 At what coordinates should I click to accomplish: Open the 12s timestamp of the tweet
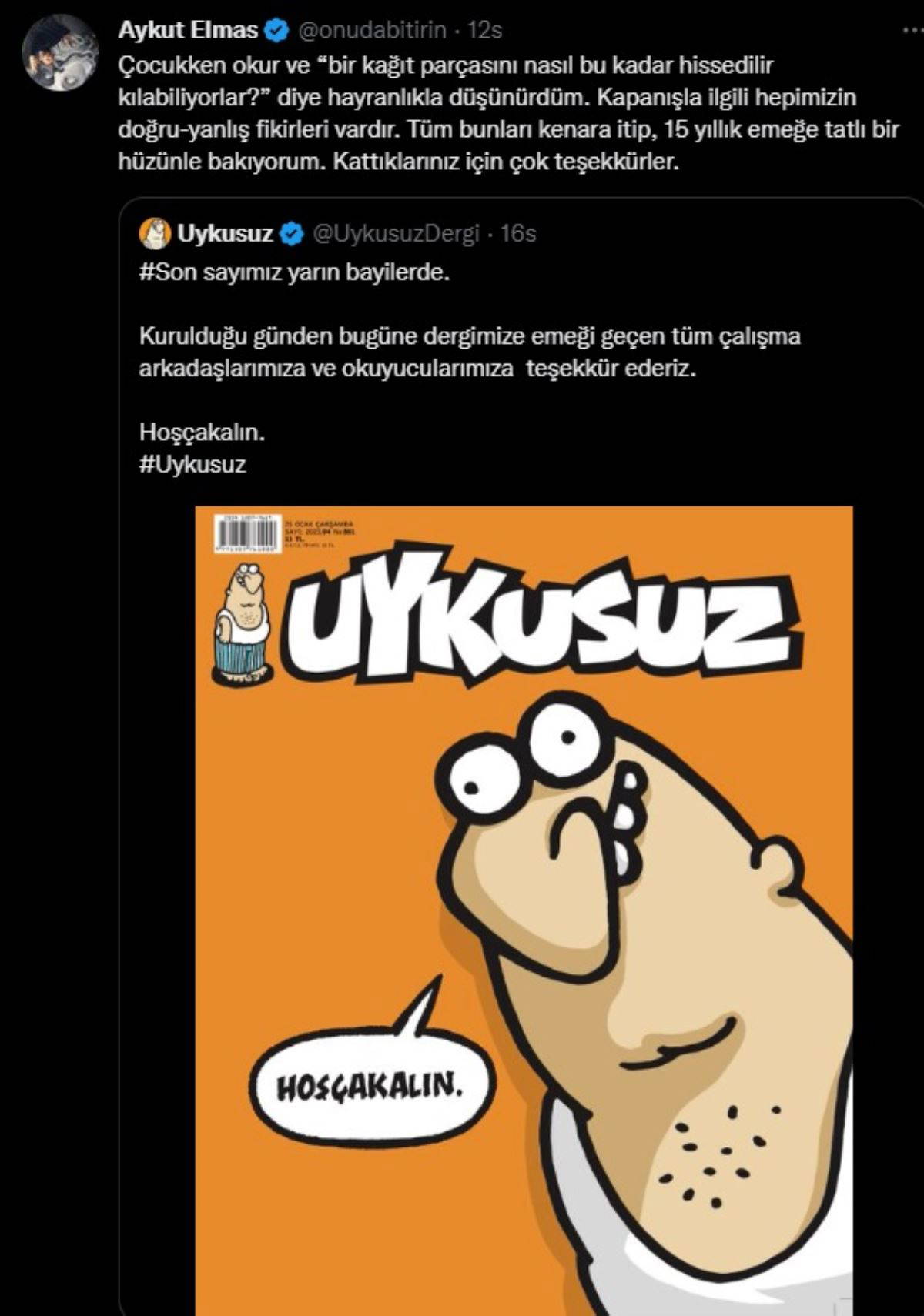click(x=485, y=30)
